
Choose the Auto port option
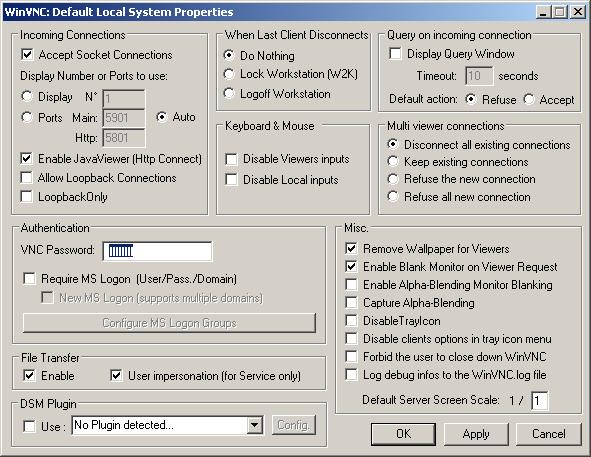point(162,117)
